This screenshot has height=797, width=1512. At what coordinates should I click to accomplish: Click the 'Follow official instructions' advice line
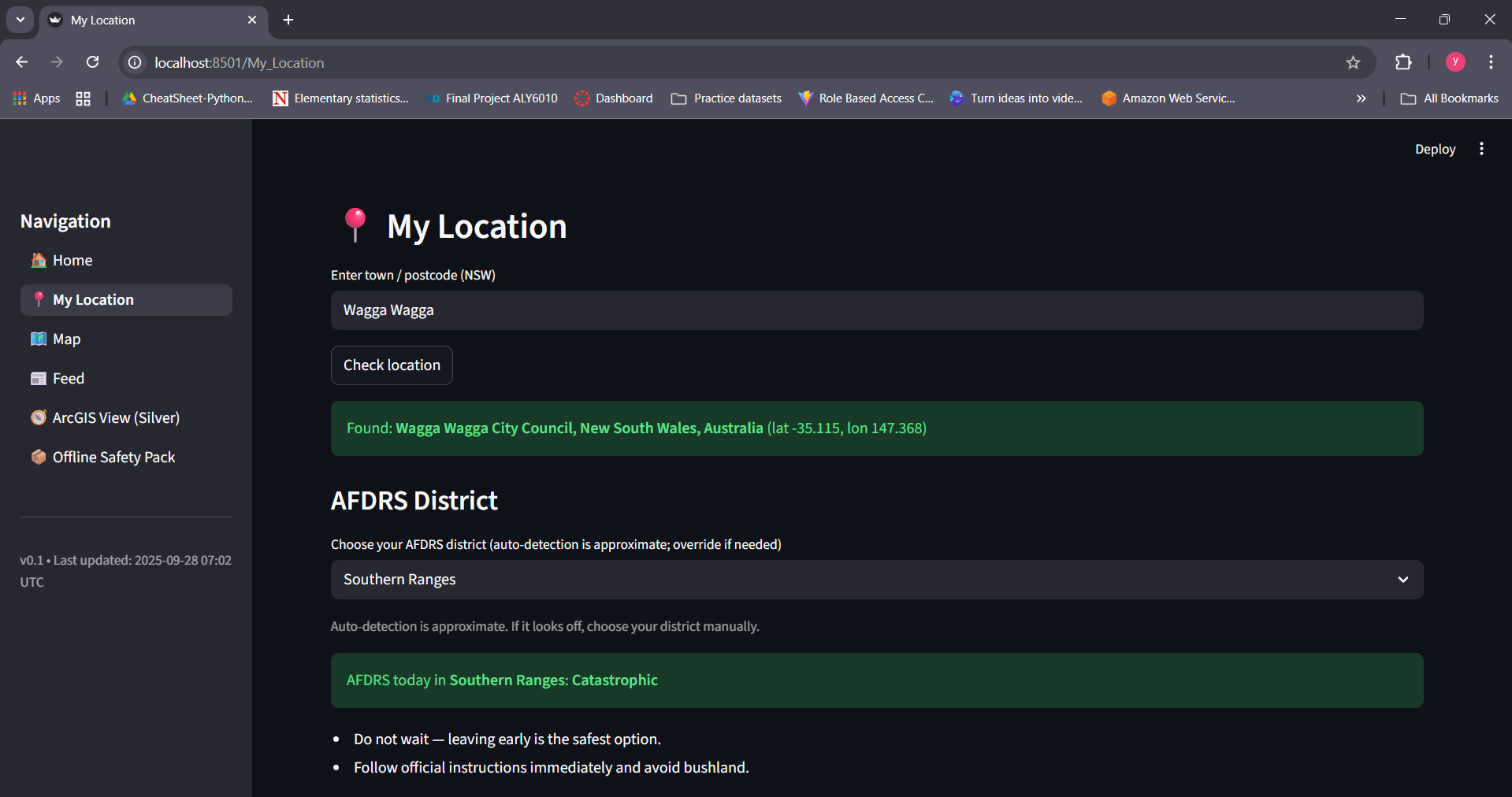click(x=552, y=768)
